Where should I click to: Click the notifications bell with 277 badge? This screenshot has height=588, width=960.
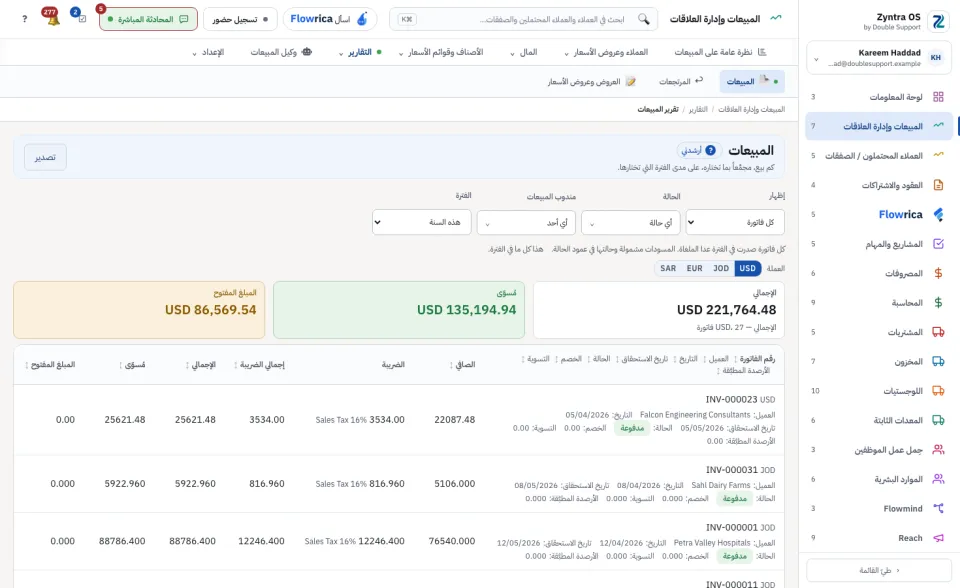point(53,19)
